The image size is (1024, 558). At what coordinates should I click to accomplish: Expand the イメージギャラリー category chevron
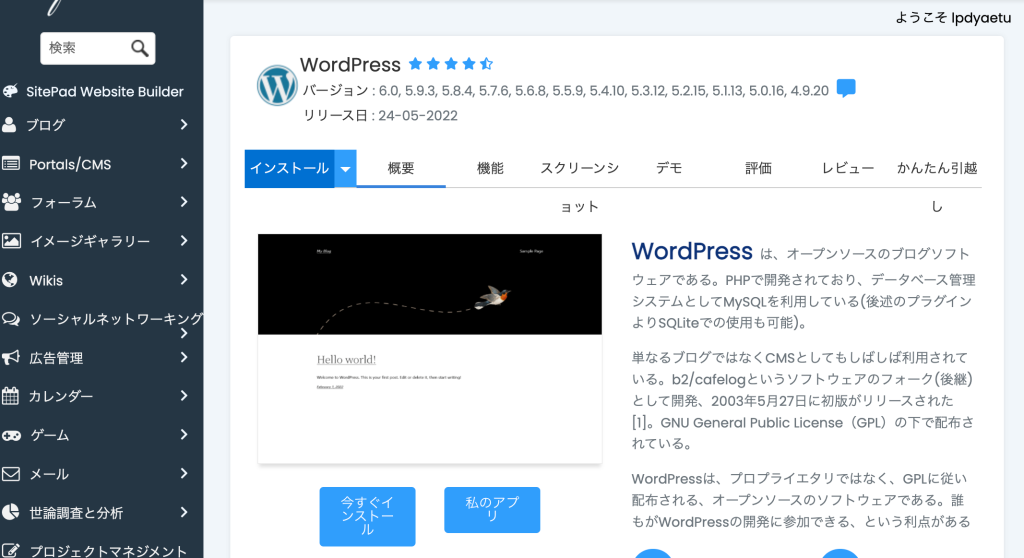tap(184, 240)
